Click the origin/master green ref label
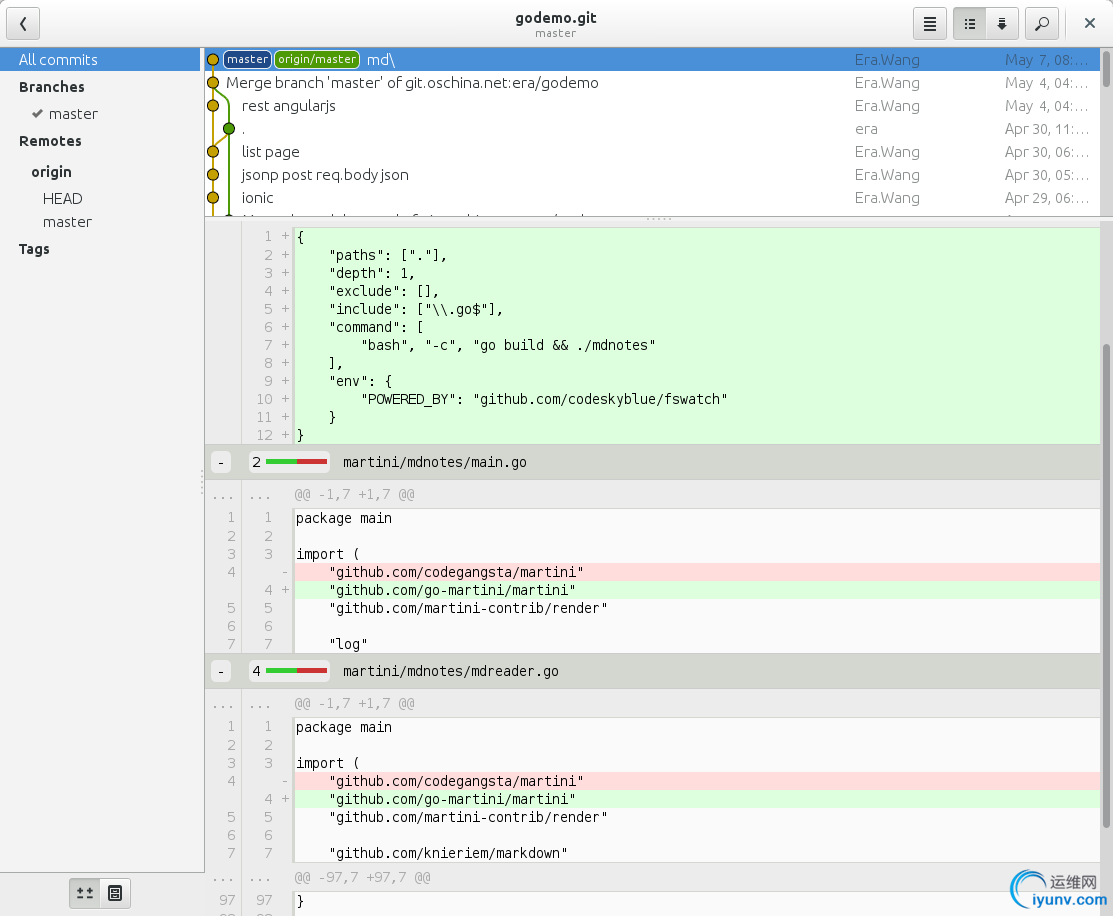 tap(317, 60)
